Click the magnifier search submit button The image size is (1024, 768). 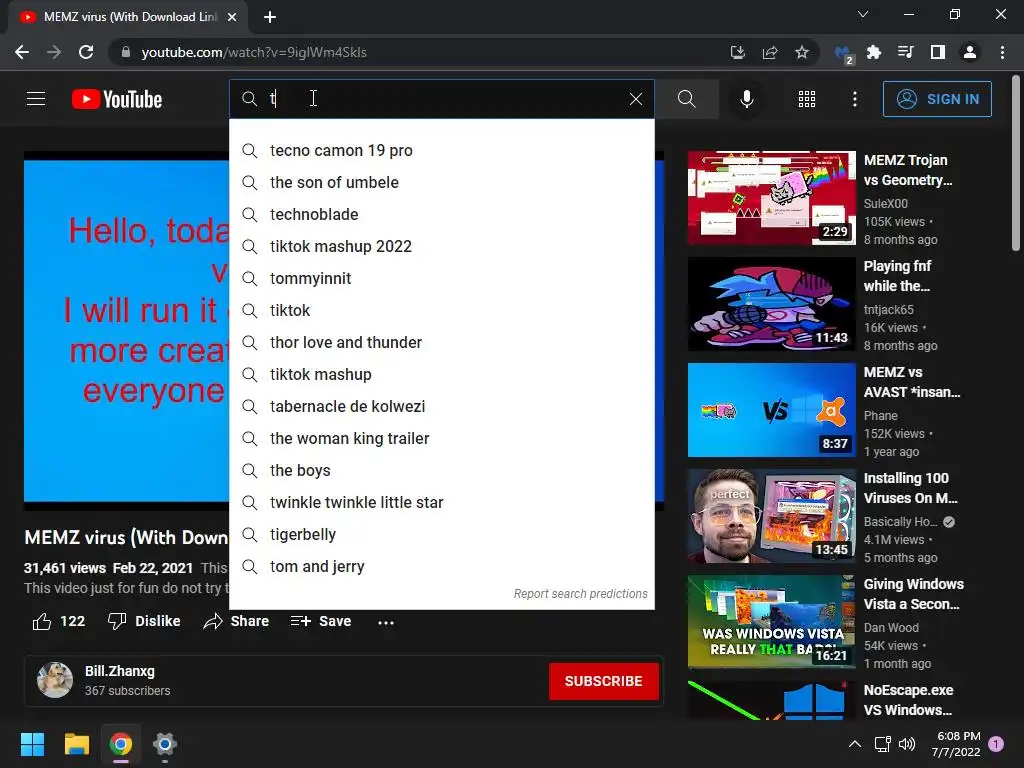coord(686,99)
